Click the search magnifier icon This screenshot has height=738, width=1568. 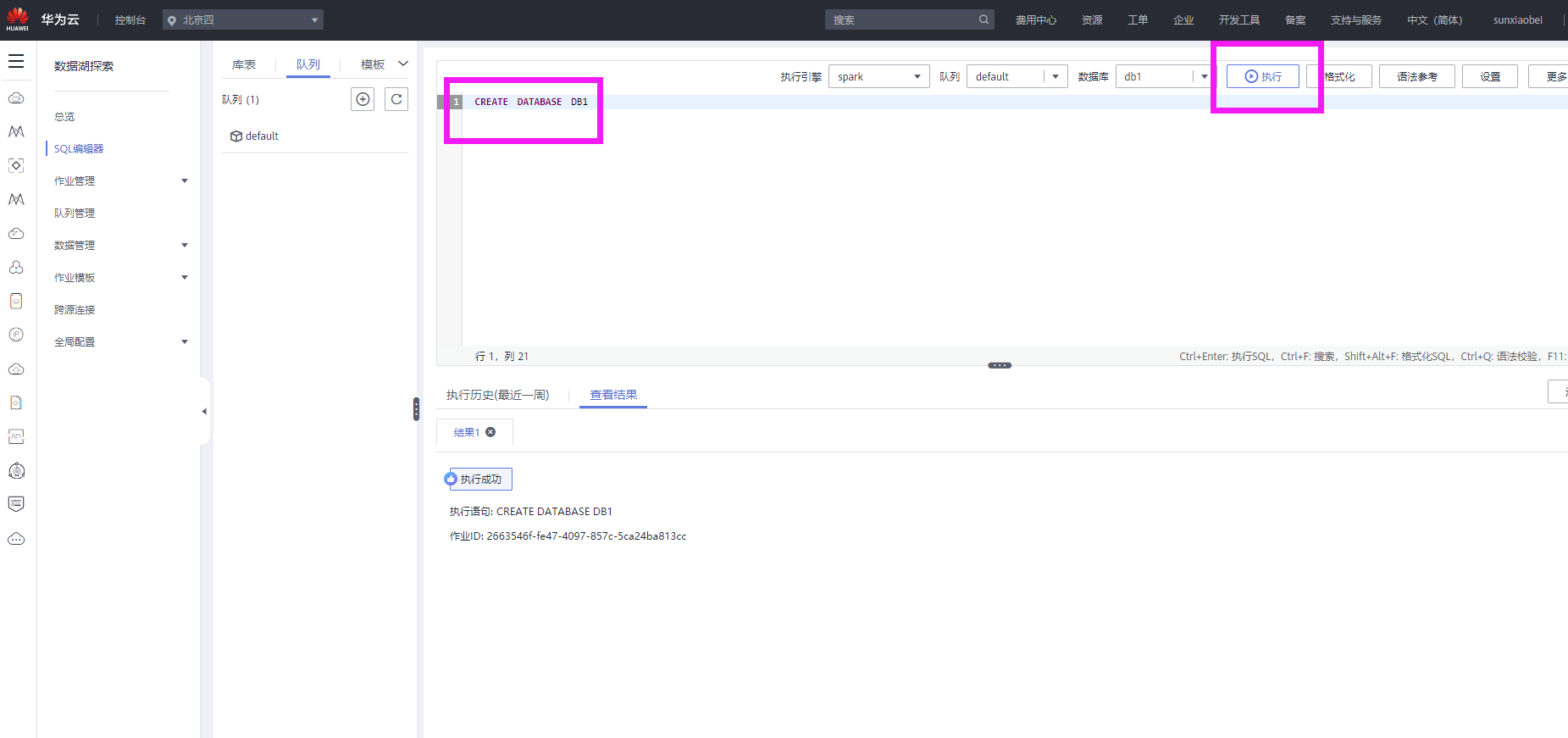click(983, 19)
